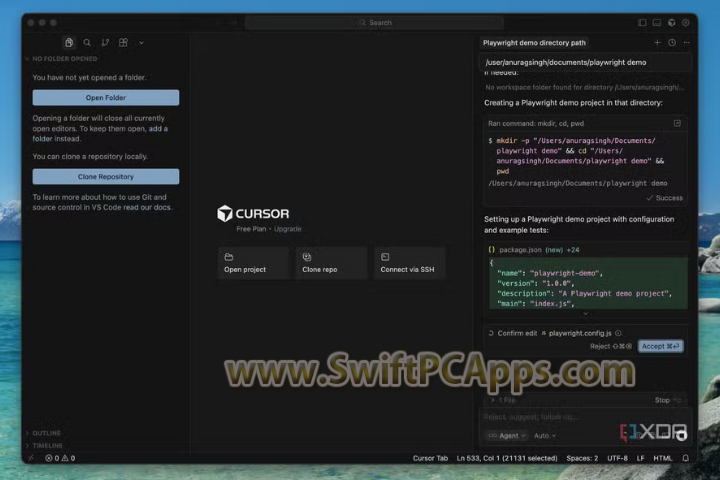Open the Agent mode dropdown
The image size is (720, 480).
coord(507,435)
